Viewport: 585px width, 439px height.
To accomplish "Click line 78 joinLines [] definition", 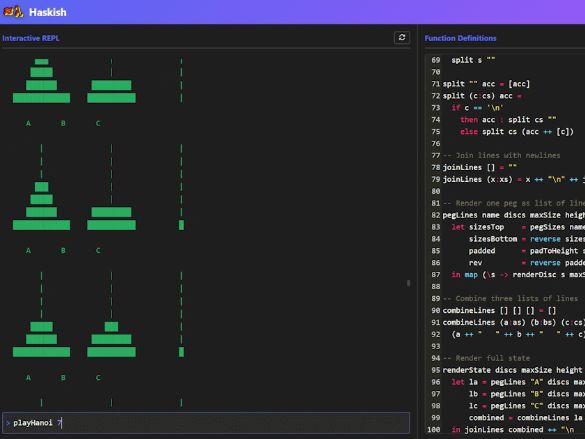I will click(x=480, y=167).
